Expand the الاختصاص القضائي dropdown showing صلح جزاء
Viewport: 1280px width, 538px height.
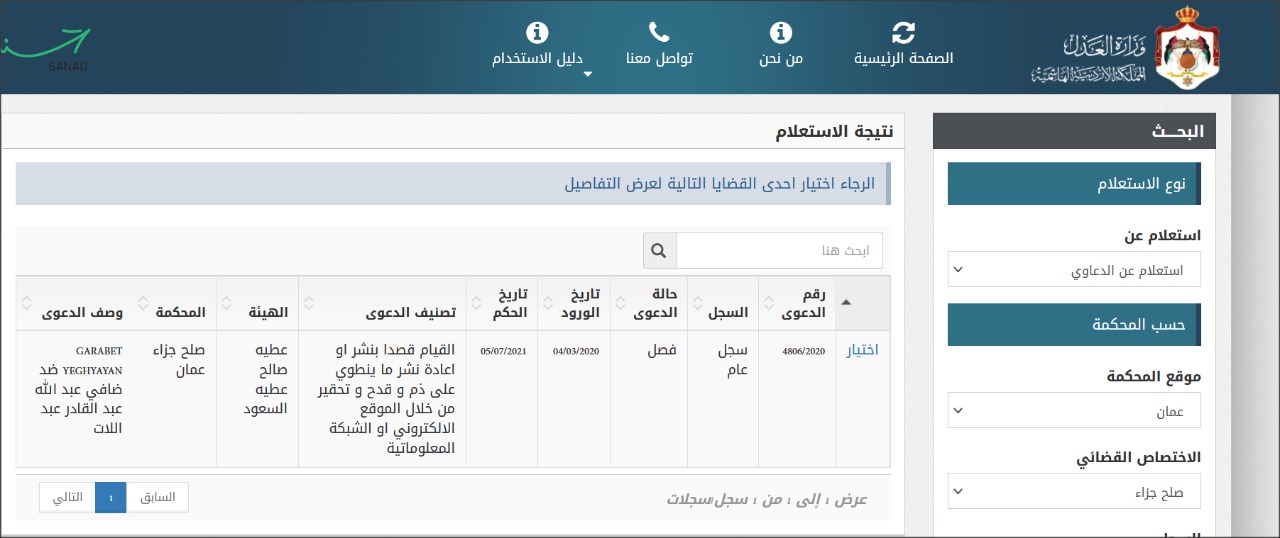tap(1074, 491)
